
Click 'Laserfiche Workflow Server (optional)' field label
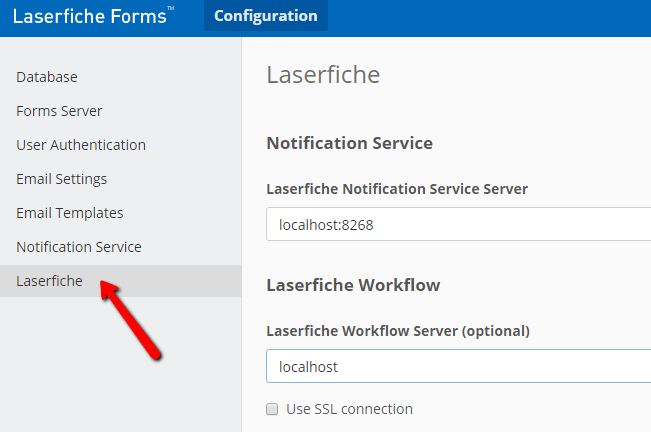[398, 330]
